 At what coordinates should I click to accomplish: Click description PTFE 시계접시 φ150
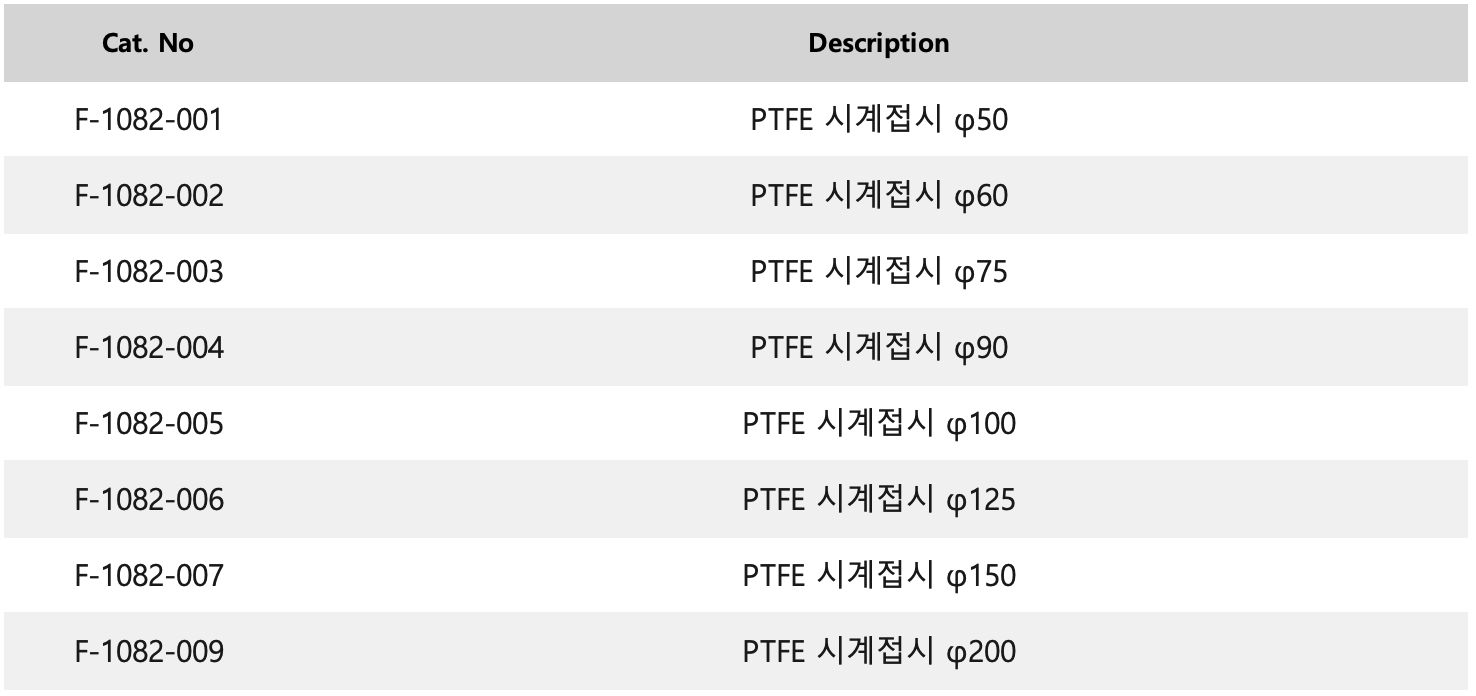(x=879, y=576)
